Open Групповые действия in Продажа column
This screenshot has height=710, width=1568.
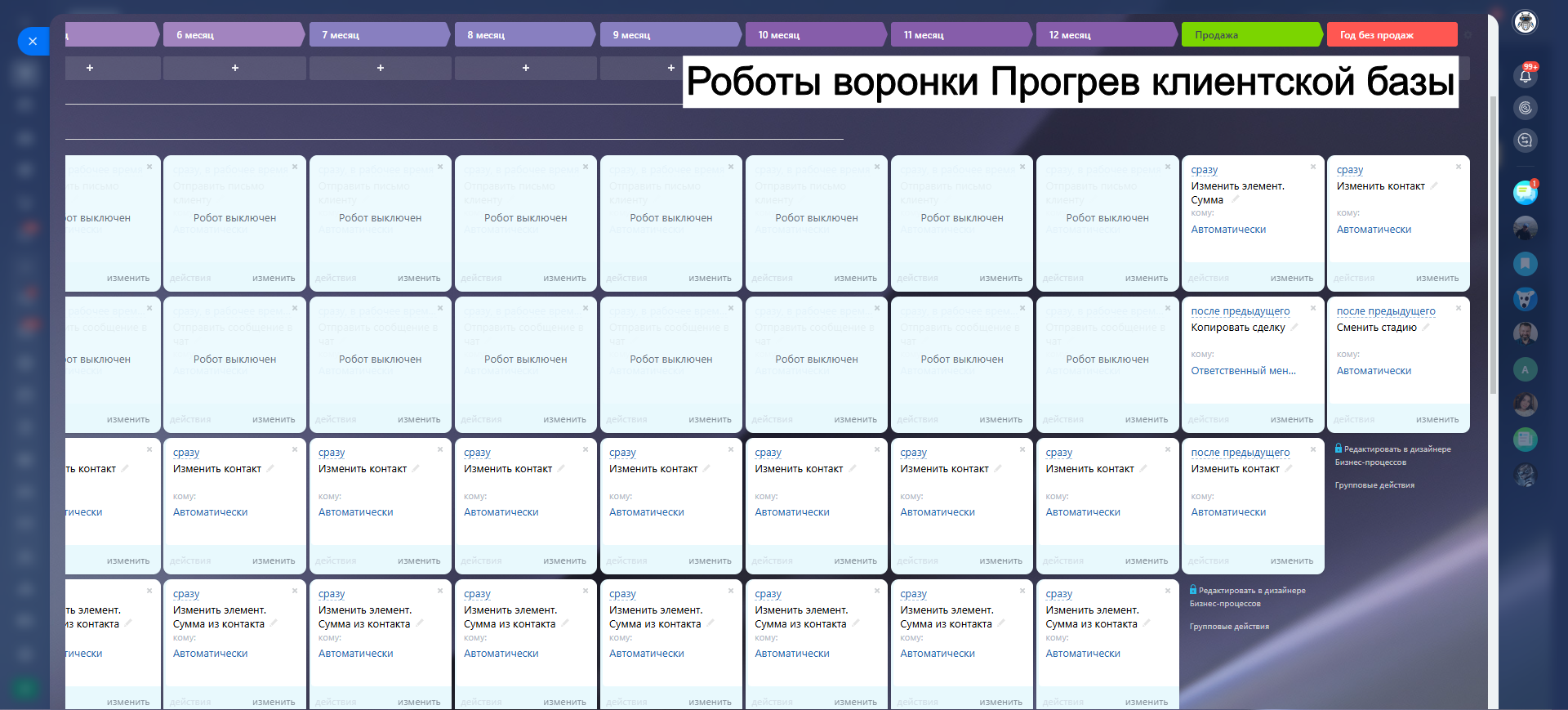pyautogui.click(x=1229, y=627)
